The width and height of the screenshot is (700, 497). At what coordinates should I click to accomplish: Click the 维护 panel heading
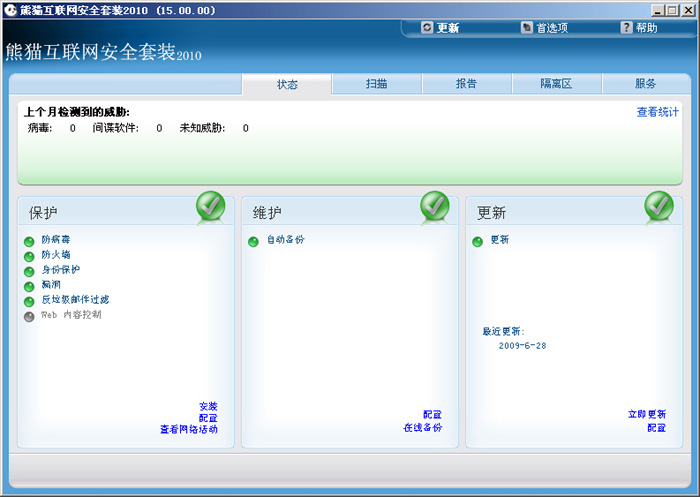pyautogui.click(x=267, y=213)
